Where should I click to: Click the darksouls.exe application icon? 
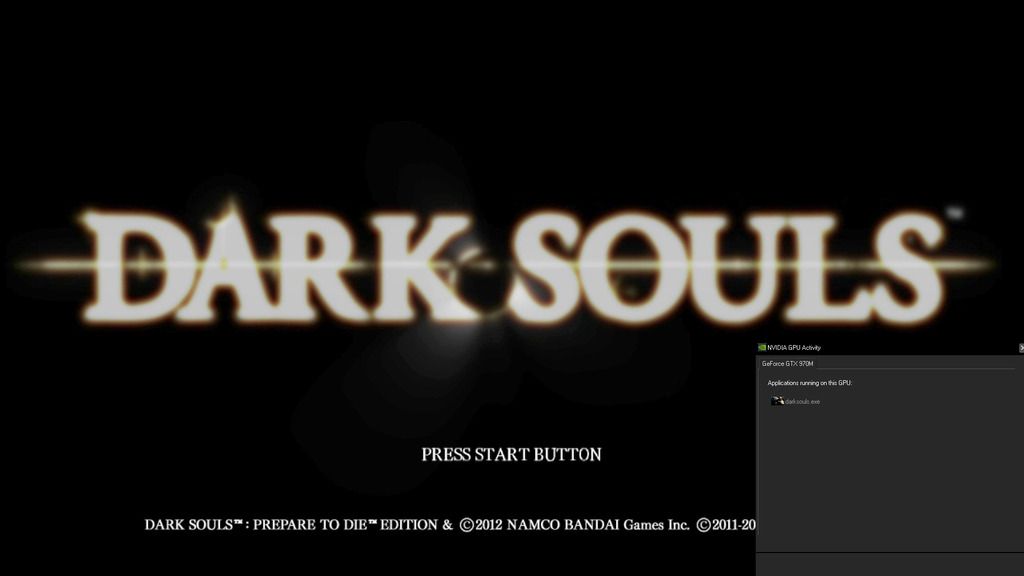click(x=777, y=401)
